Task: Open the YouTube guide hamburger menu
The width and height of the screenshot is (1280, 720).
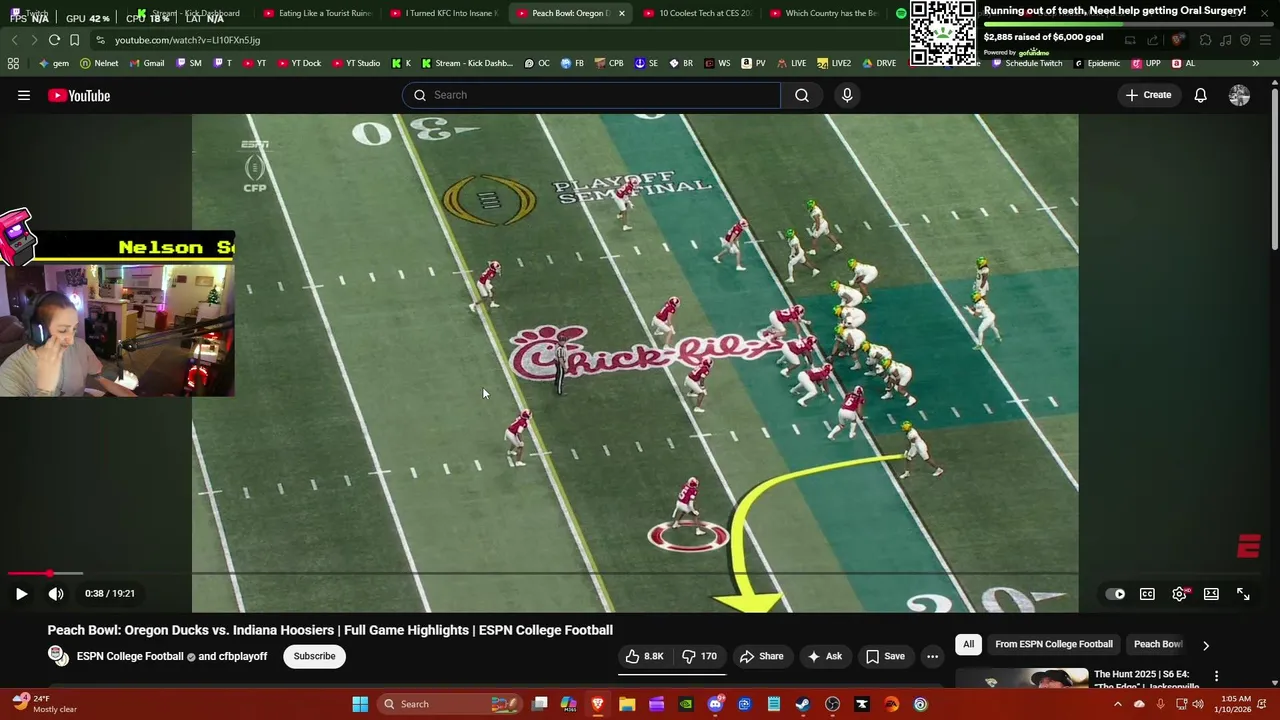Action: (24, 95)
